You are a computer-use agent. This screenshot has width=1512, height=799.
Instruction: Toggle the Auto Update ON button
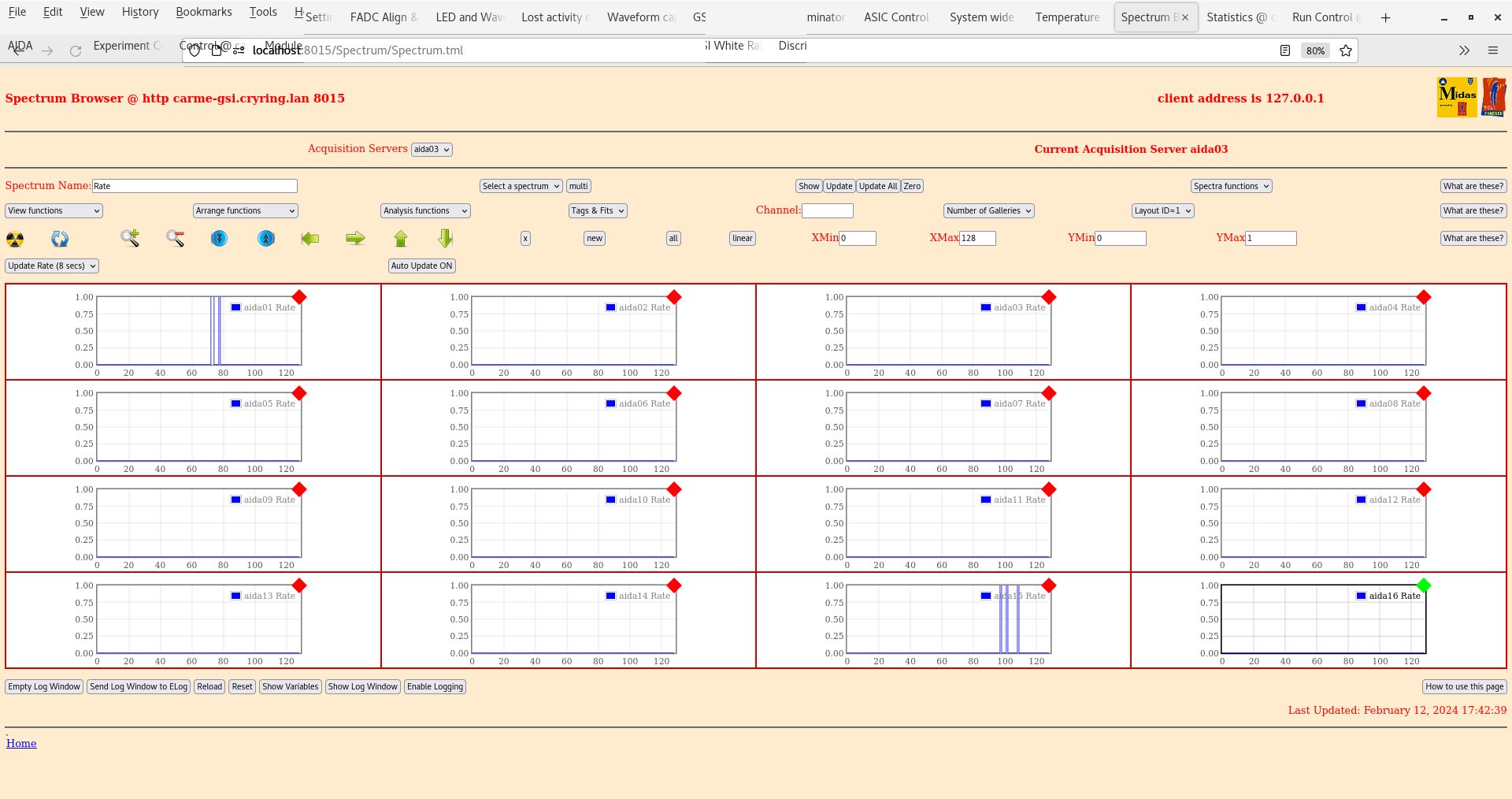(x=421, y=266)
